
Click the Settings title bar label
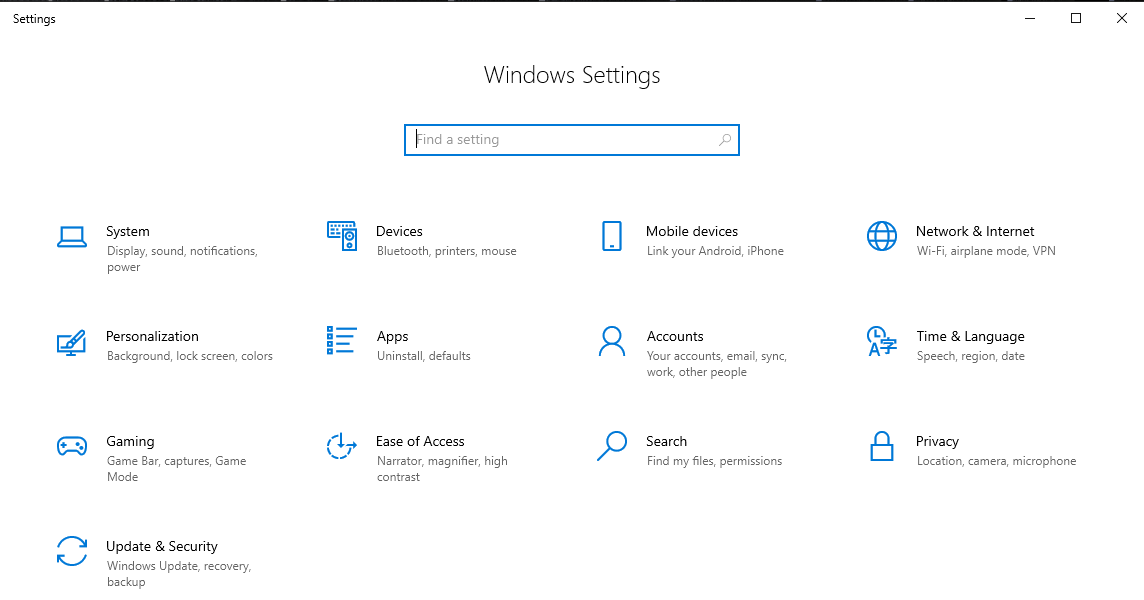tap(33, 18)
